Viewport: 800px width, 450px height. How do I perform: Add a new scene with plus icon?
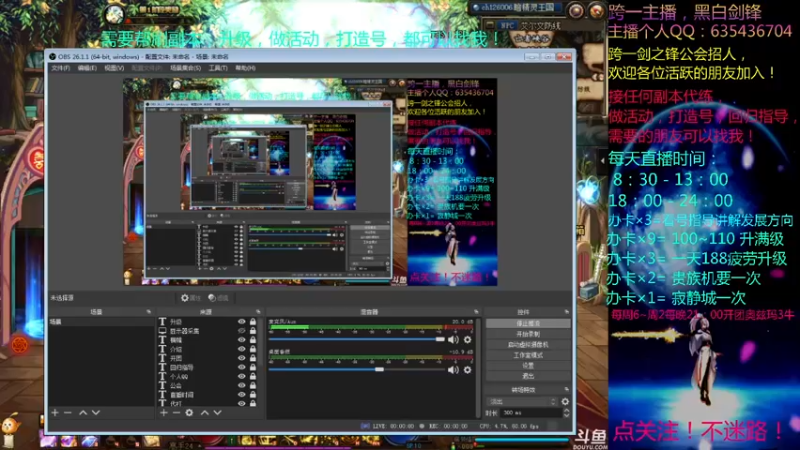click(55, 413)
